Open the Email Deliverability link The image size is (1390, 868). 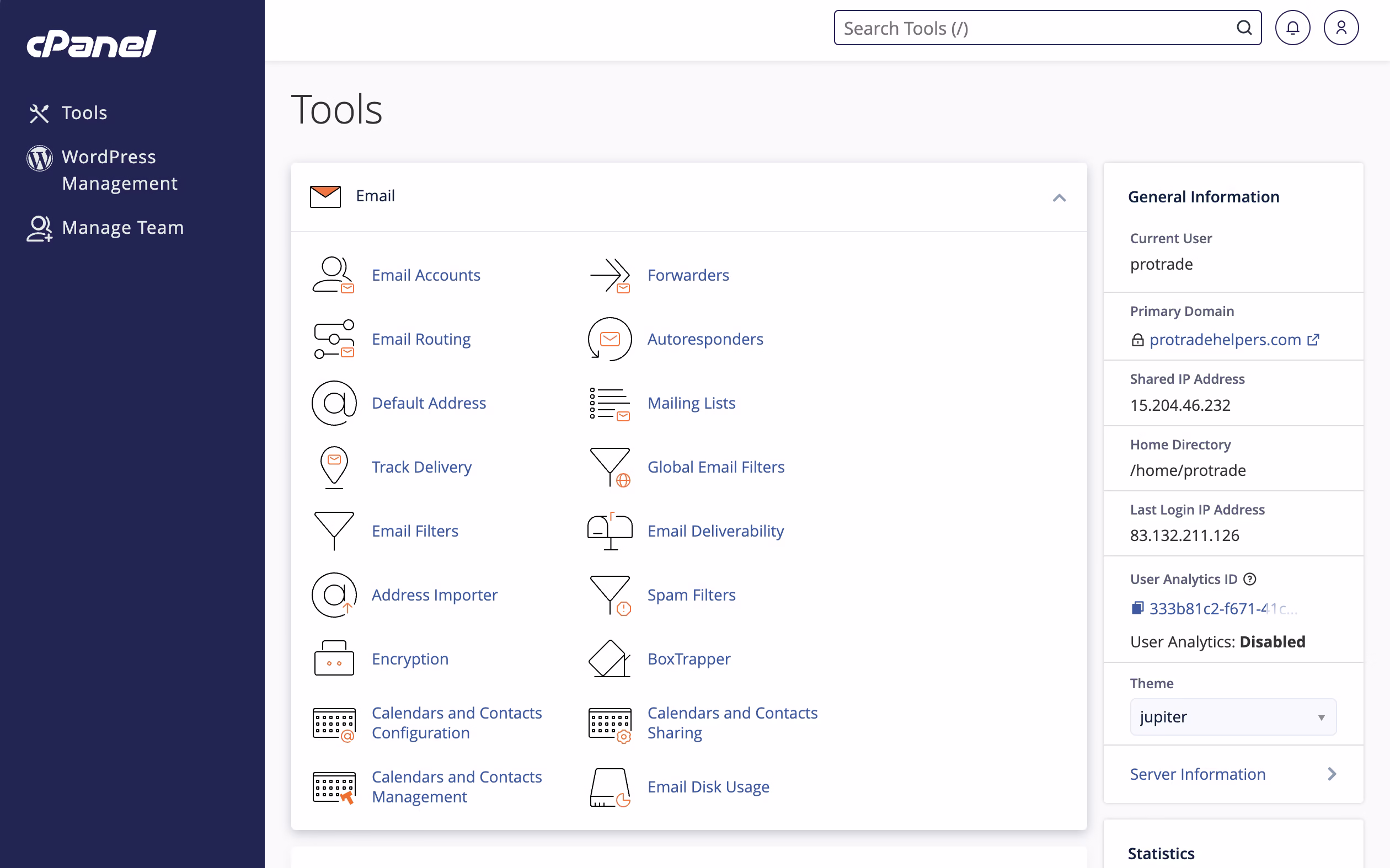click(716, 531)
